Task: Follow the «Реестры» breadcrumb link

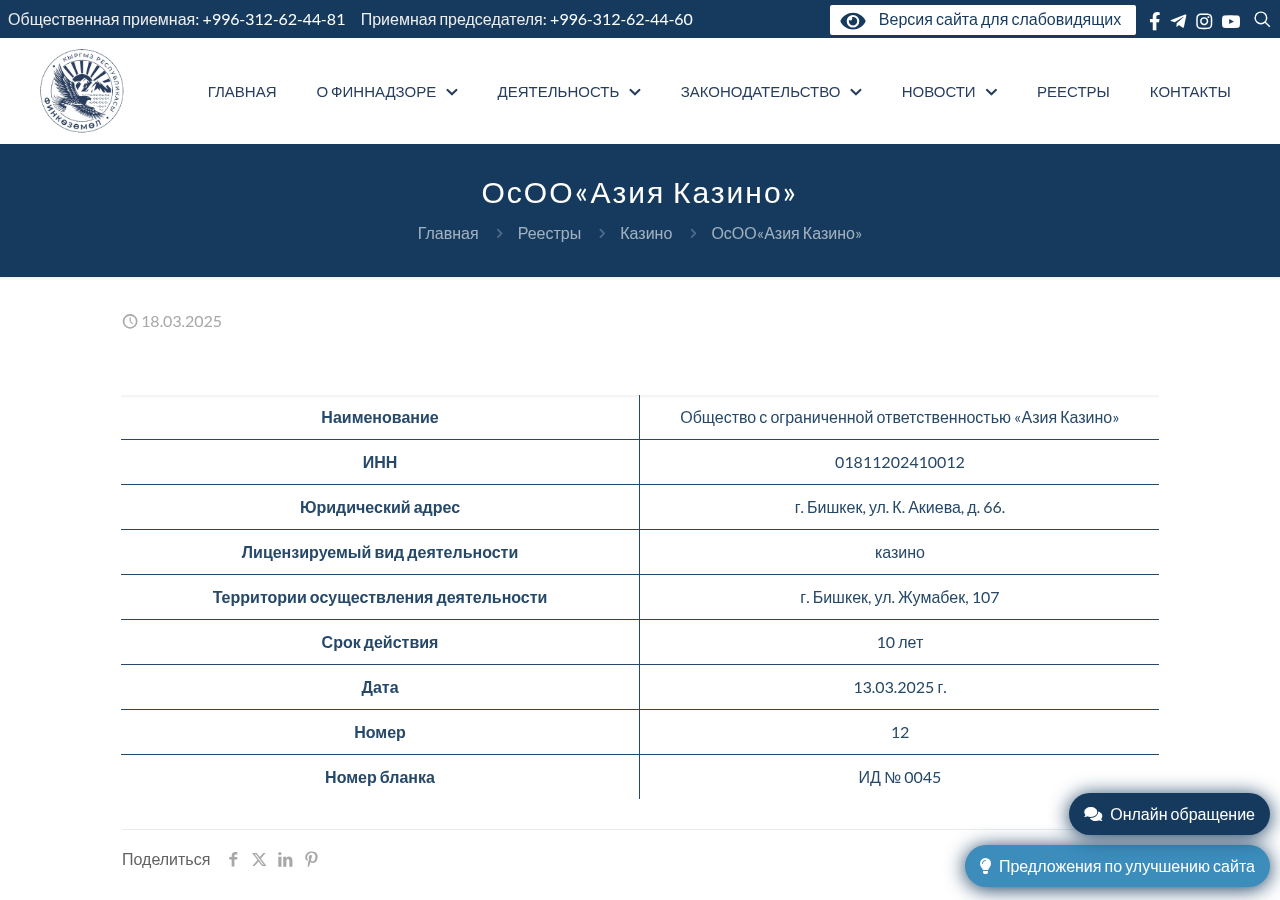Action: point(549,233)
